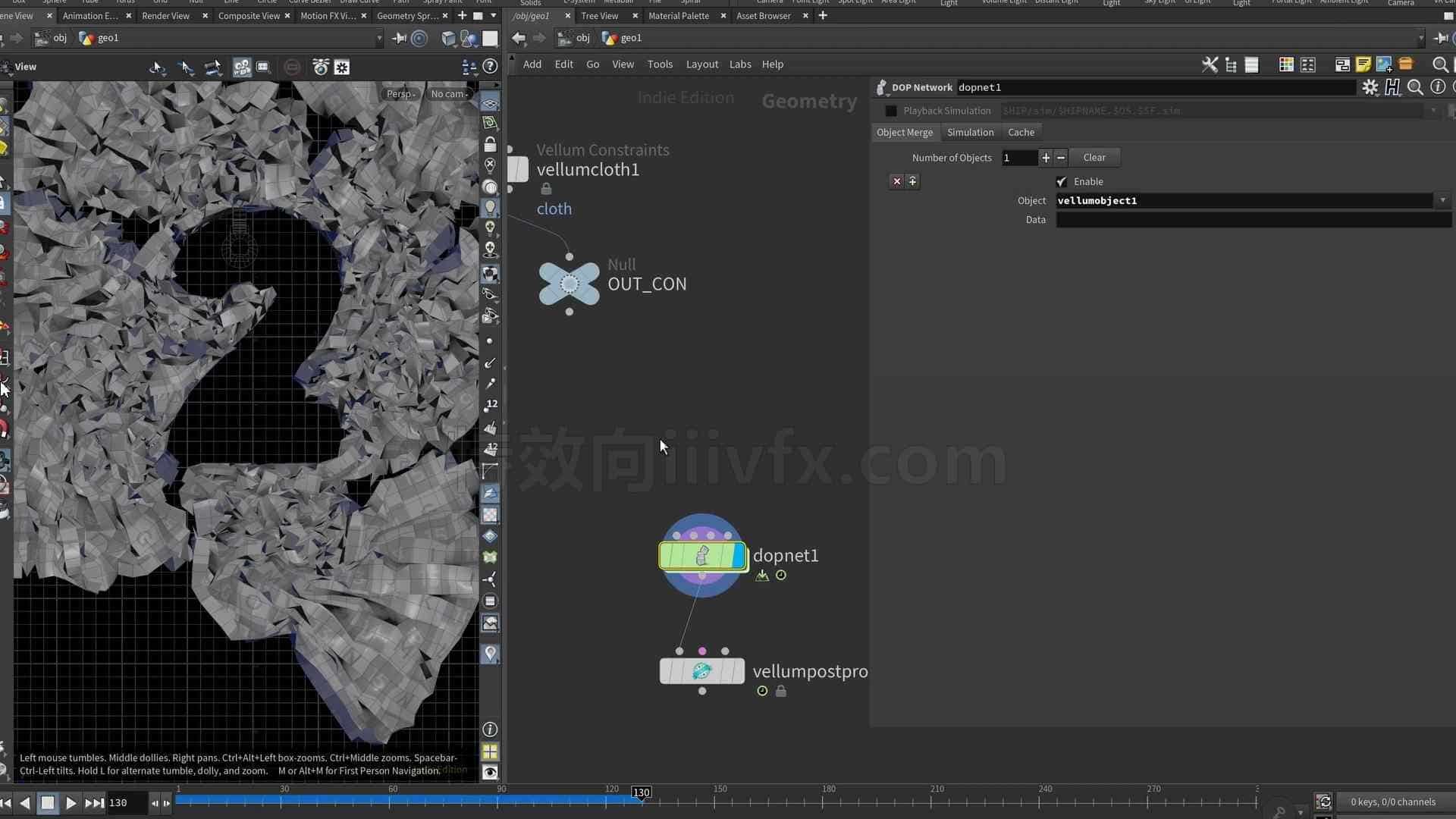Switch network to tree list mode
The image size is (1456, 819).
pyautogui.click(x=1231, y=64)
